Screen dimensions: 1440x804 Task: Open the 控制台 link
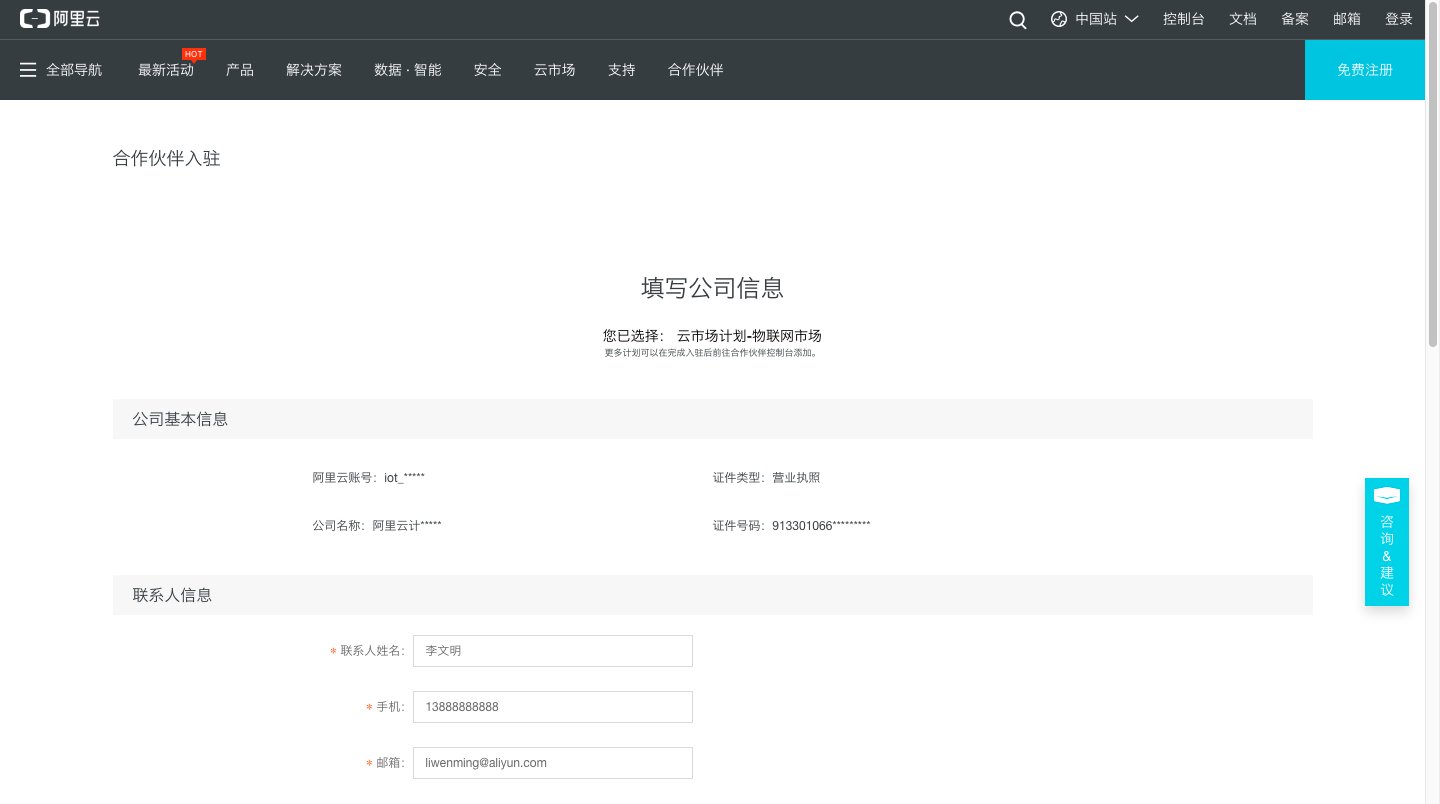coord(1183,19)
